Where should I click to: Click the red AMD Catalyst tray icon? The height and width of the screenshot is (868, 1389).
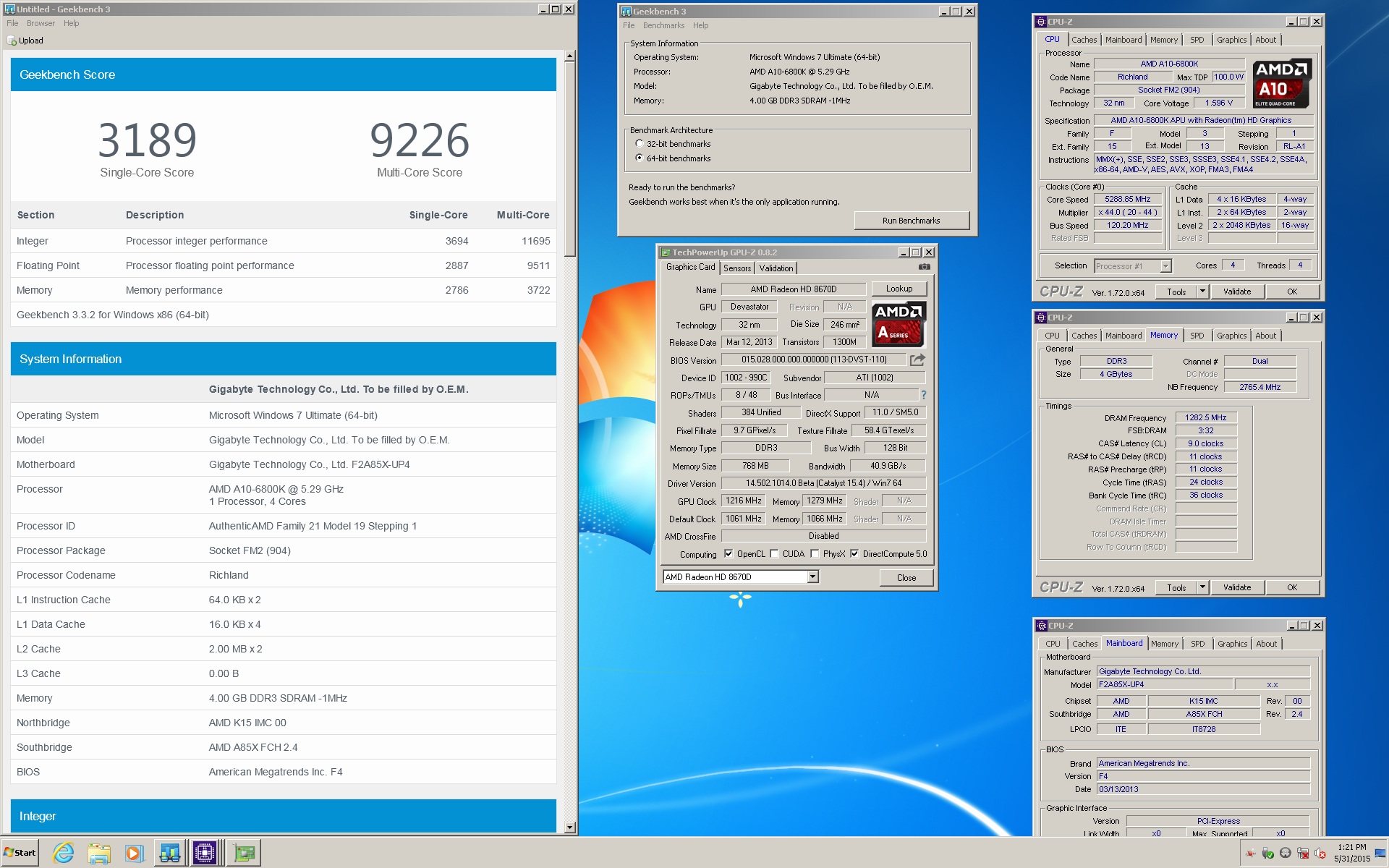point(1251,853)
